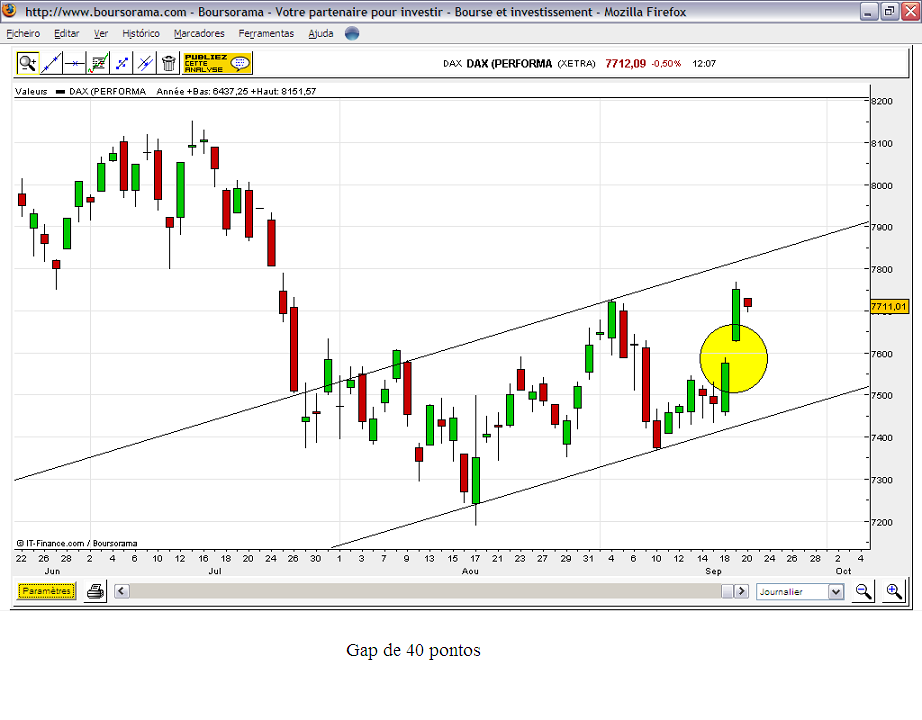Viewport: 922px width, 720px height.
Task: Click the zoom in magnifier button
Action: [894, 591]
